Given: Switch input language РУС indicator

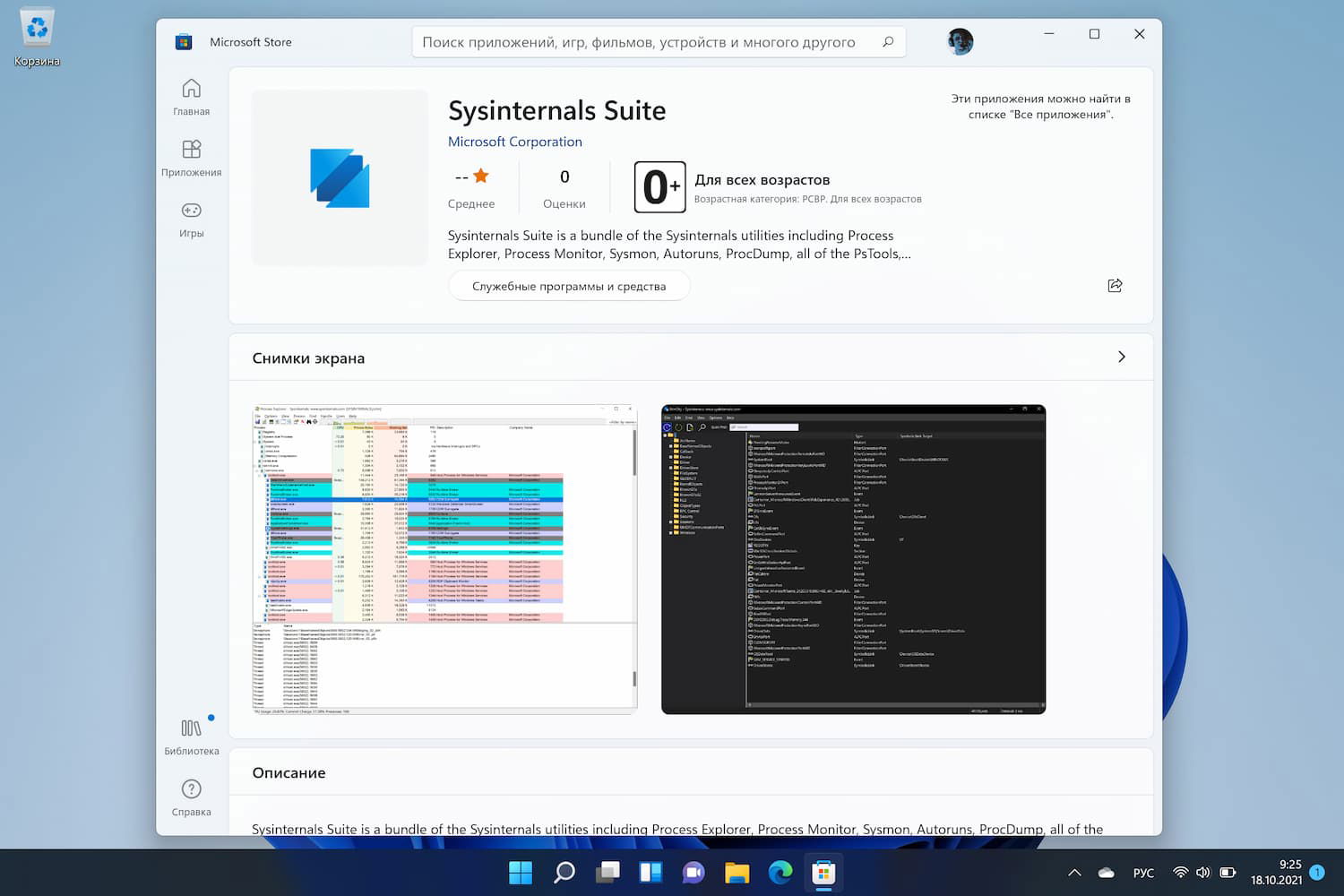Looking at the screenshot, I should tap(1143, 873).
